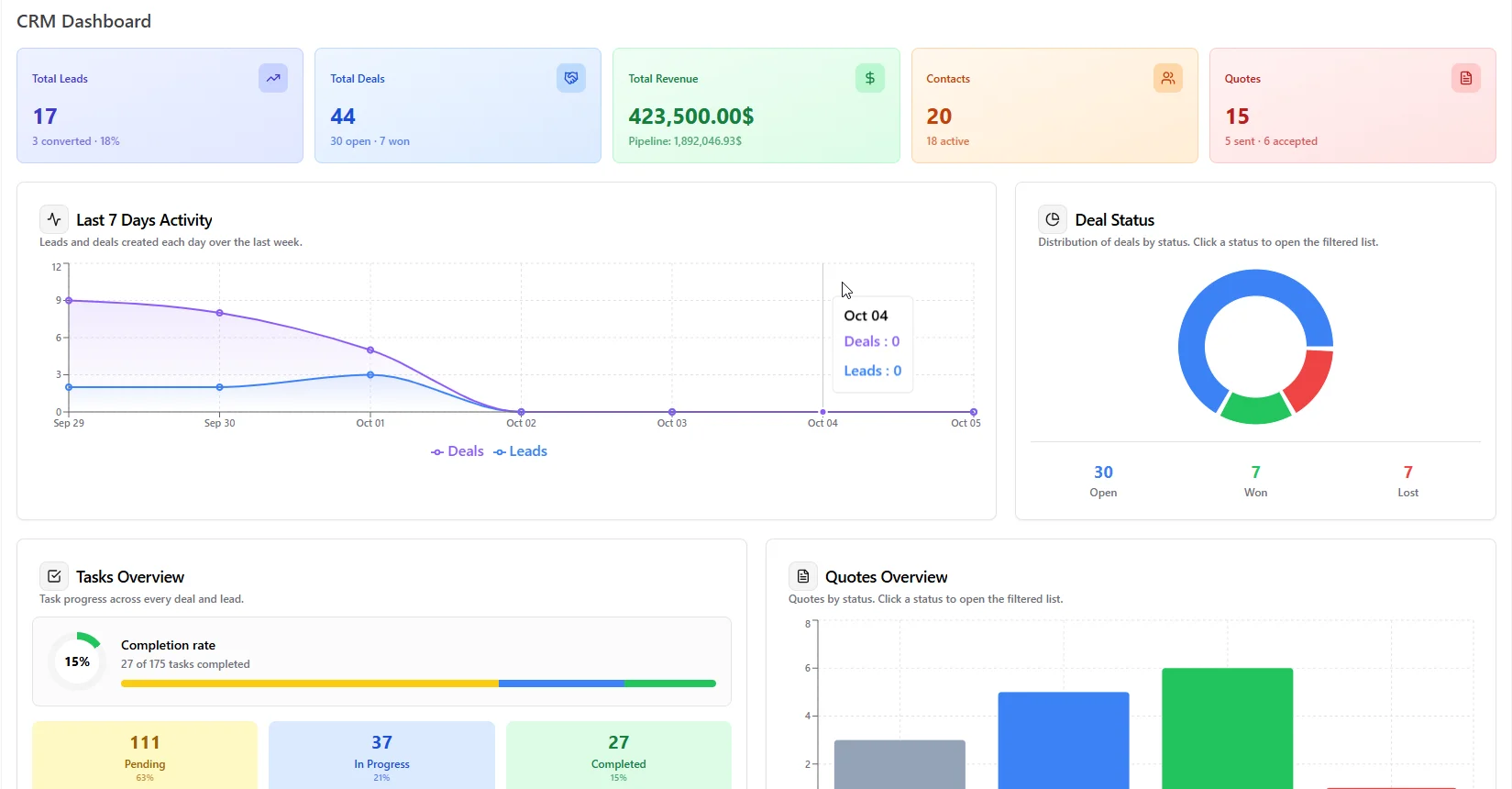
Task: Click the blue bar in Quotes Overview chart
Action: [1064, 740]
